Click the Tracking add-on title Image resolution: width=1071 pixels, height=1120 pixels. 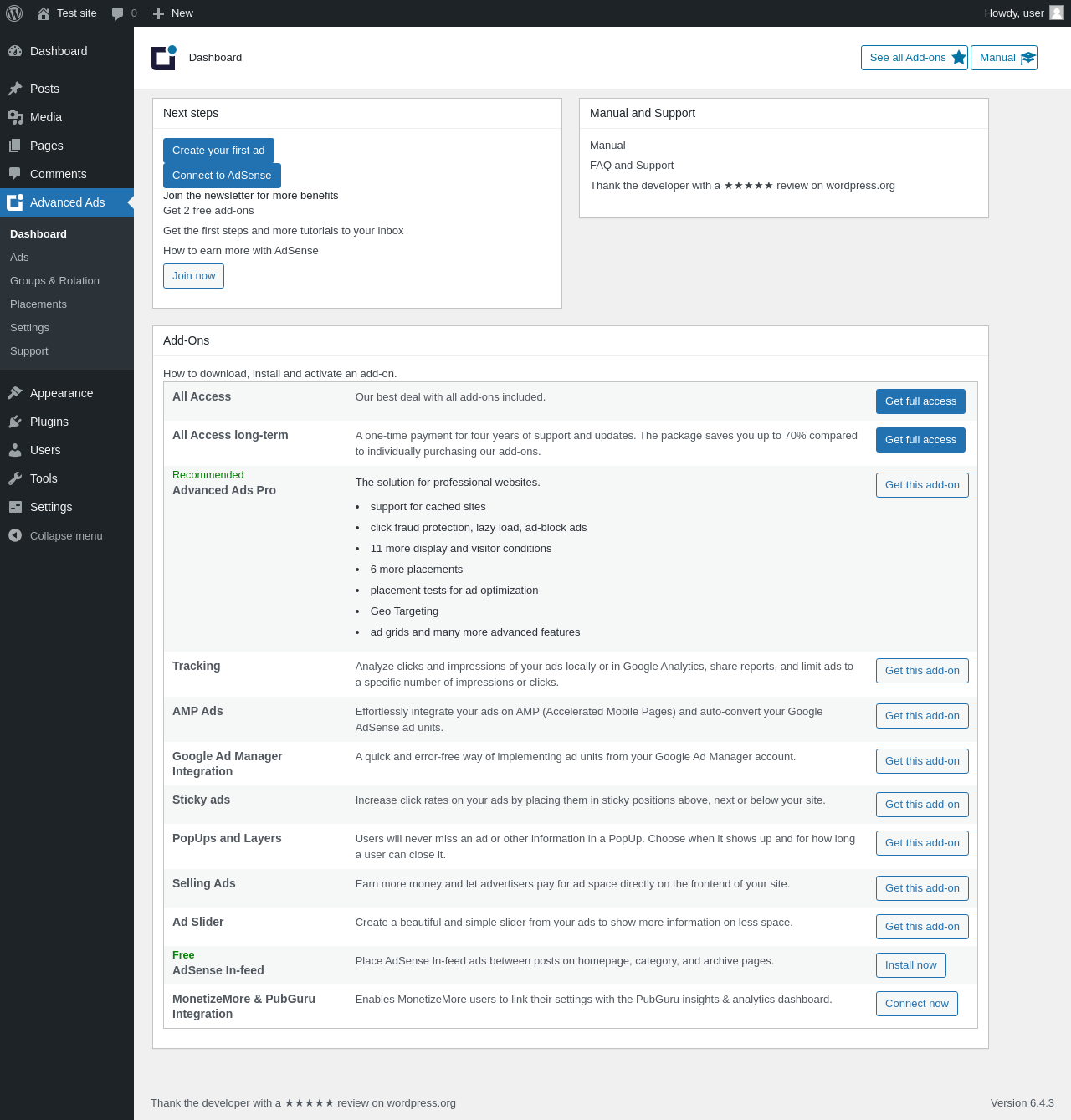(x=197, y=666)
